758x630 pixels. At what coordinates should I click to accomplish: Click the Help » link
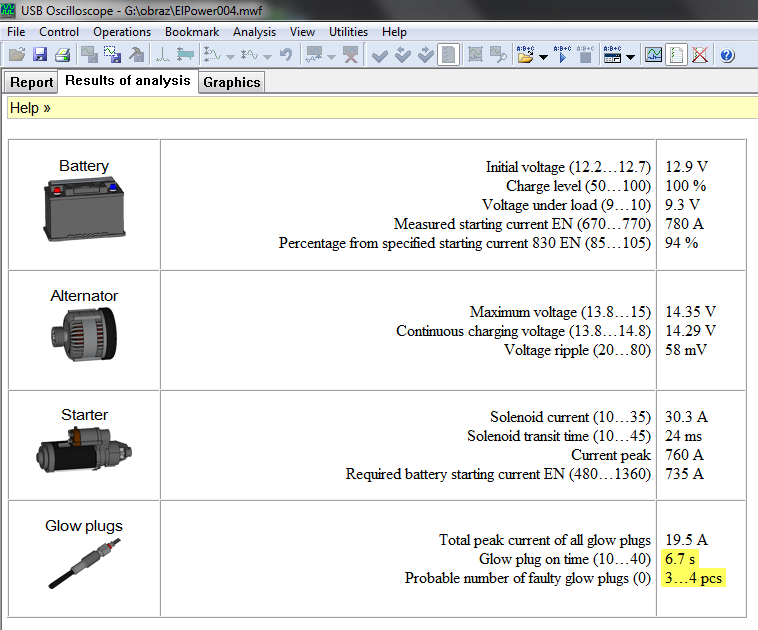pyautogui.click(x=30, y=108)
